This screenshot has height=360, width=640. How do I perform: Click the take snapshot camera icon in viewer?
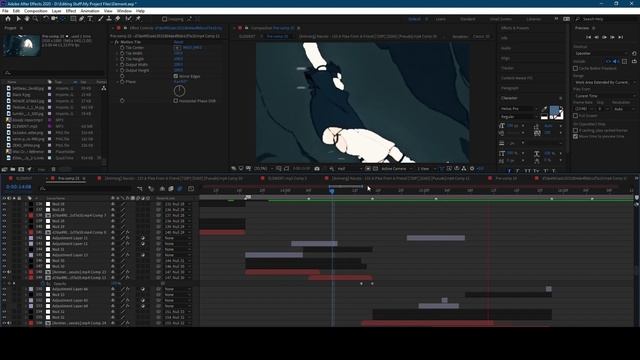pyautogui.click(x=317, y=169)
